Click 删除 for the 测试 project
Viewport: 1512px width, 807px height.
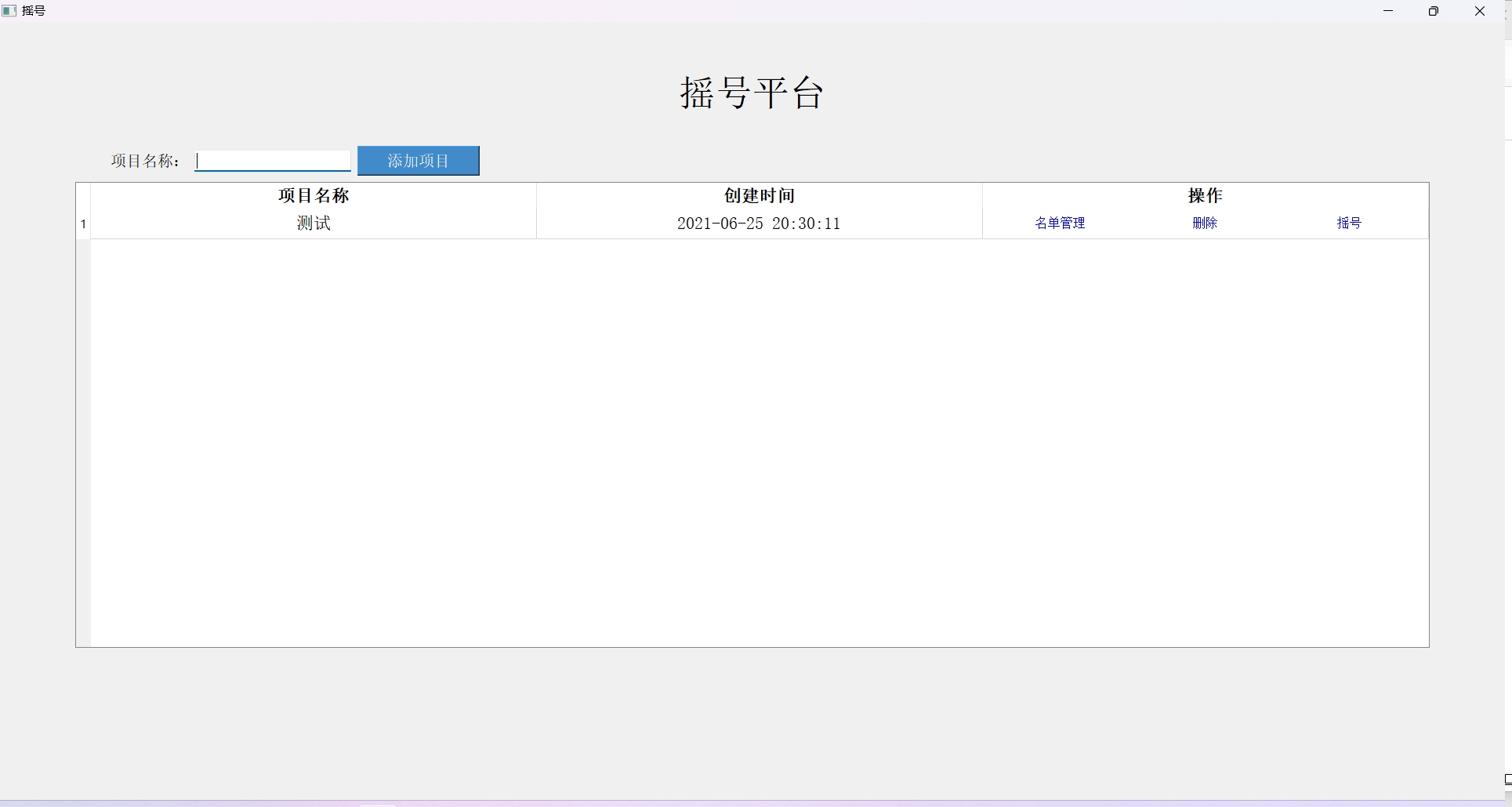click(1205, 224)
